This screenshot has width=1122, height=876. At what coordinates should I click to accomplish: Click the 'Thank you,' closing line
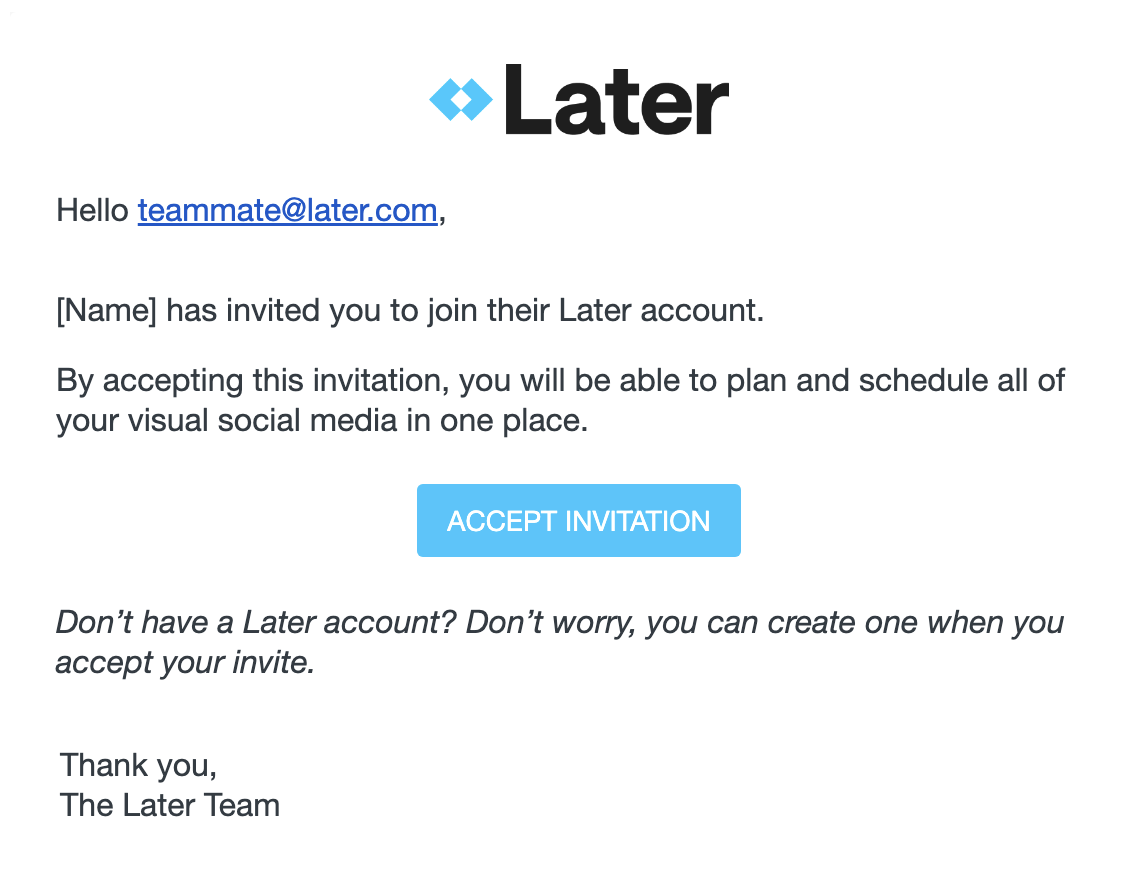point(138,766)
